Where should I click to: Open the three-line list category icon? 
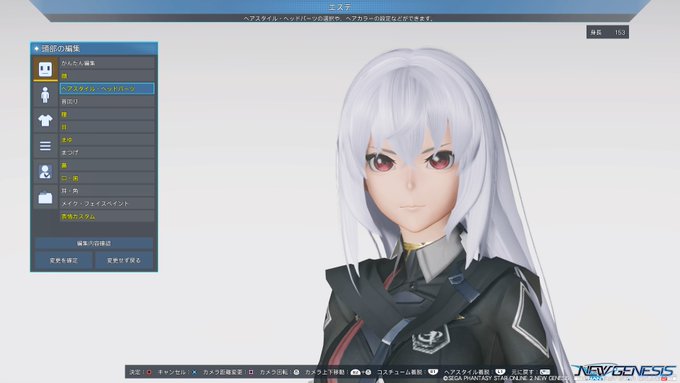coord(46,146)
